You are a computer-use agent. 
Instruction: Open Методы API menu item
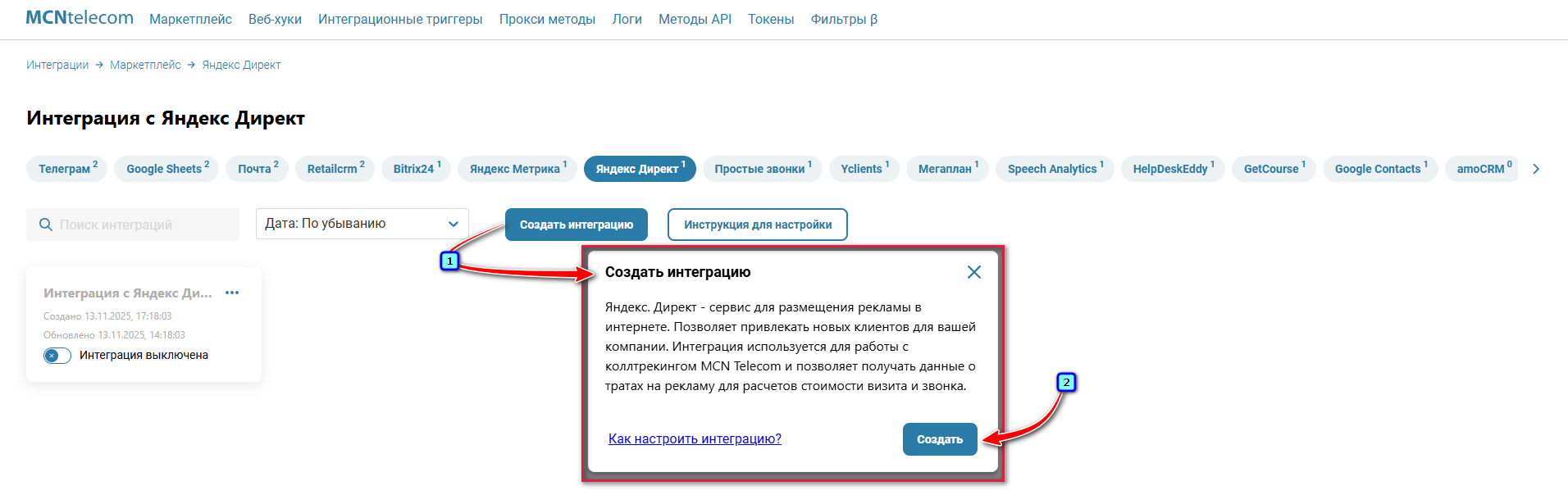(x=695, y=19)
